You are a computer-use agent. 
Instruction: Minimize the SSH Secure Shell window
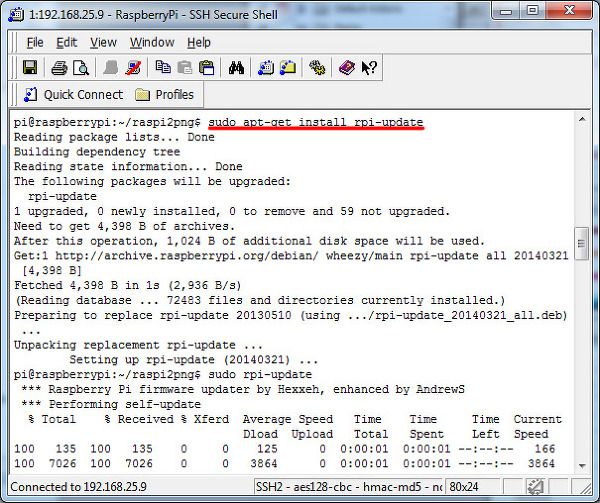coord(506,11)
